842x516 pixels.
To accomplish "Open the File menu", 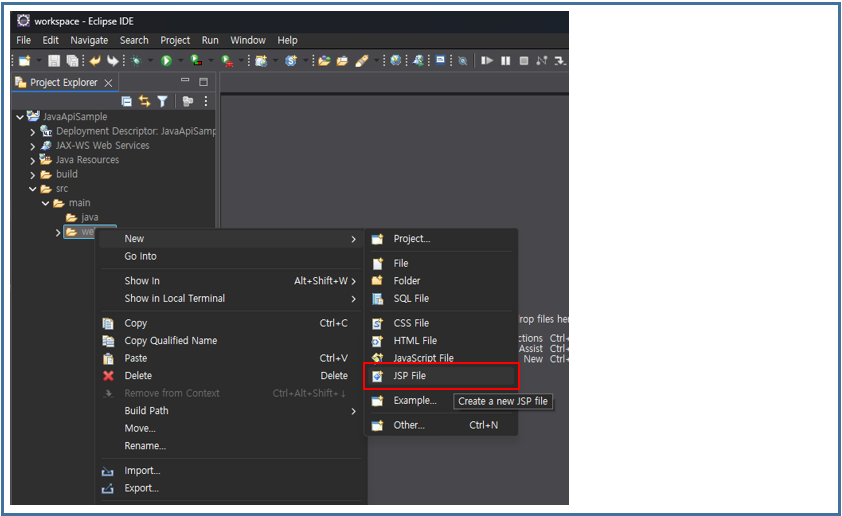I will click(x=23, y=40).
